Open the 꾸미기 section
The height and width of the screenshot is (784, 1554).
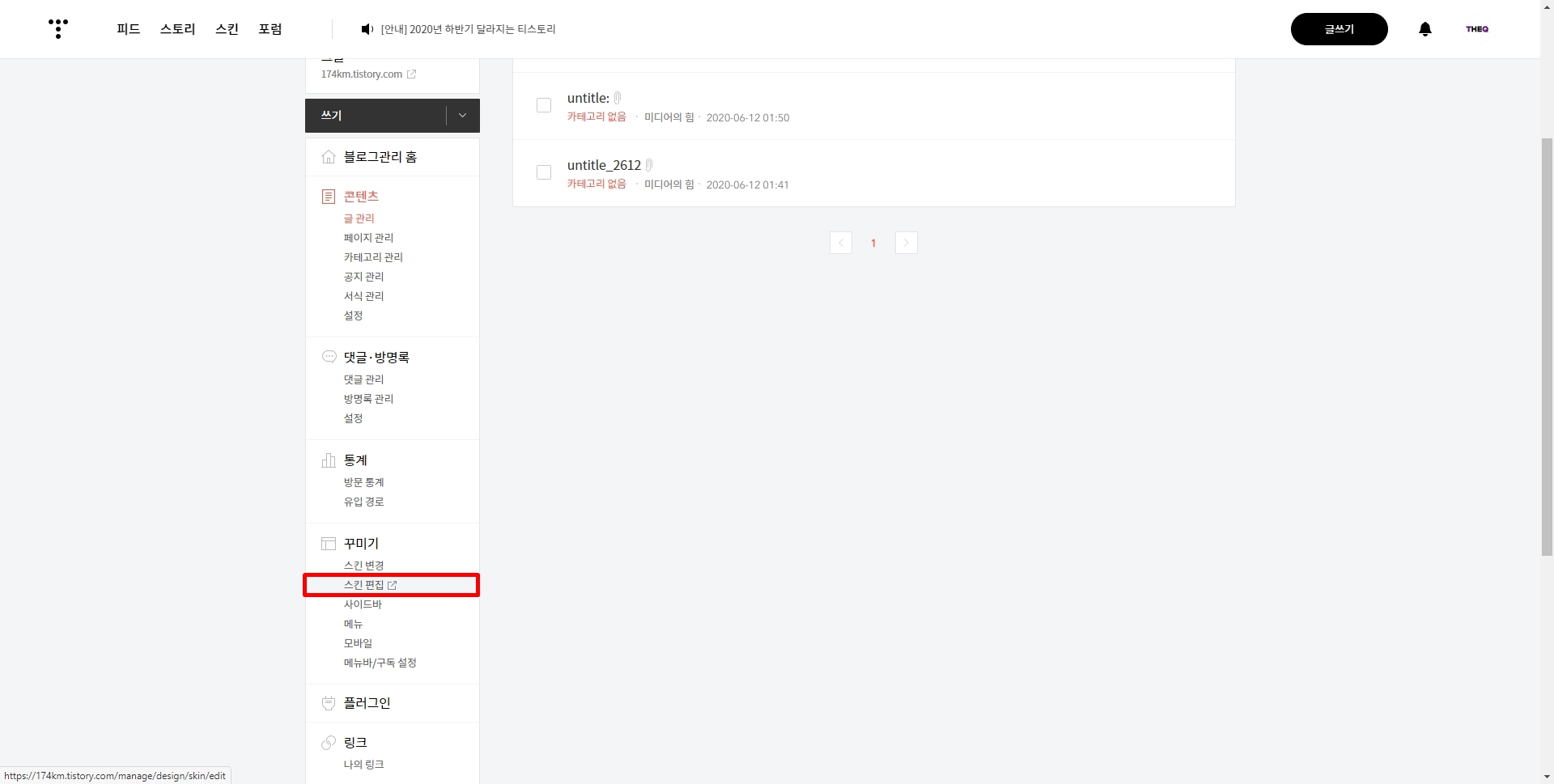click(361, 544)
